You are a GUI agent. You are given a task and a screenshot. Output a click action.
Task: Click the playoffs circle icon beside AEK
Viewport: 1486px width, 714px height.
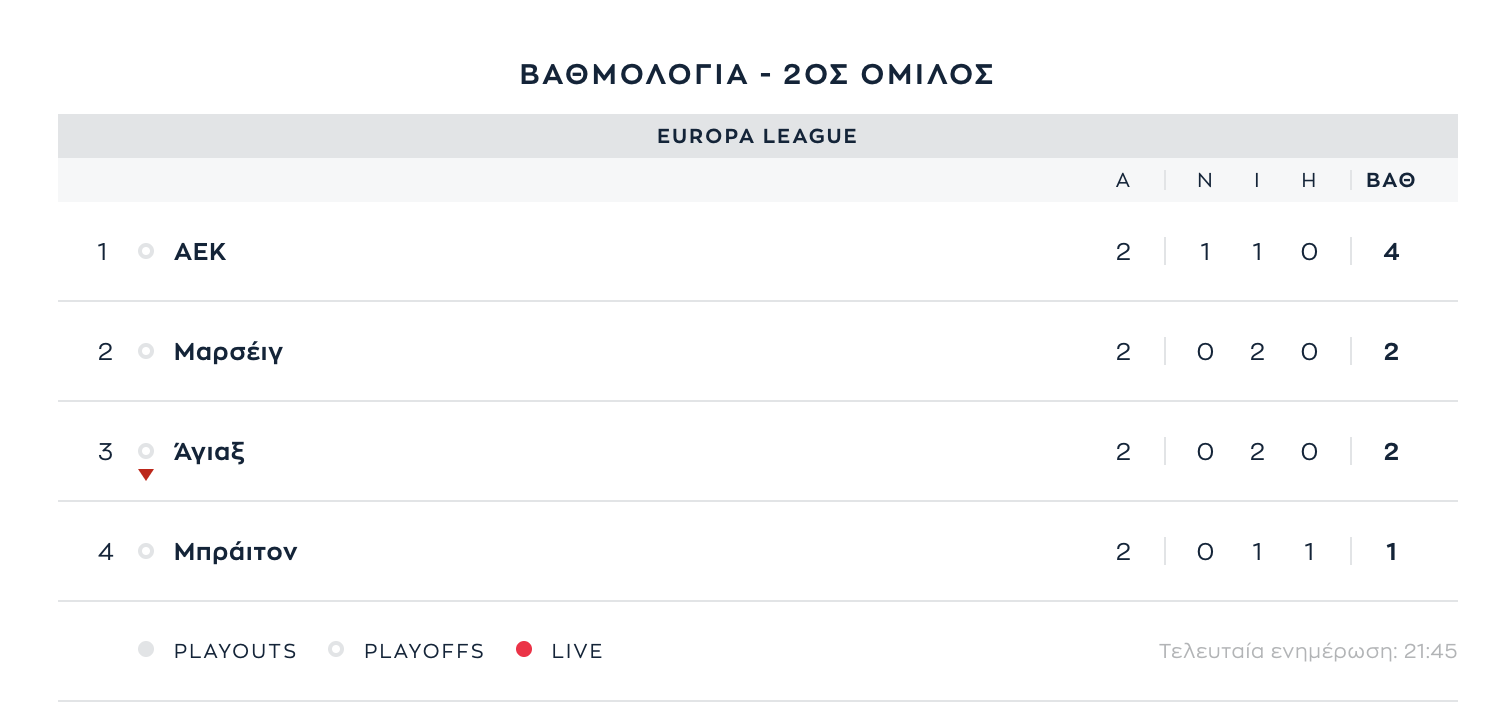point(146,251)
